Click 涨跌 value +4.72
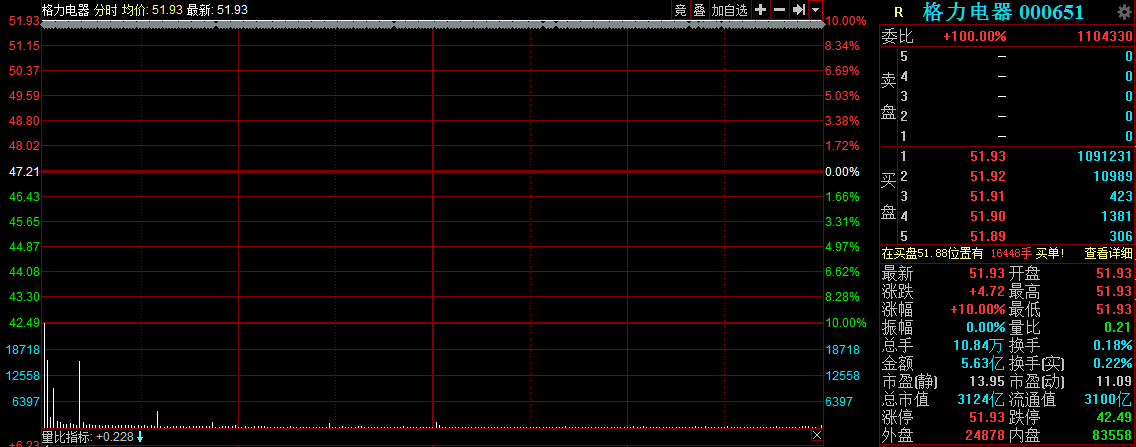Screen dimensions: 1136x447 click(987, 292)
